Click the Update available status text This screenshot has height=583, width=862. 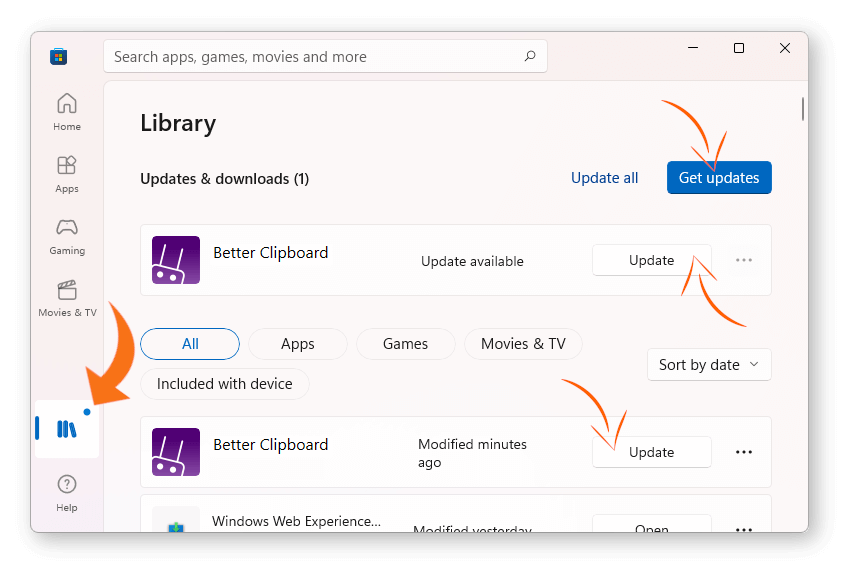tap(472, 261)
